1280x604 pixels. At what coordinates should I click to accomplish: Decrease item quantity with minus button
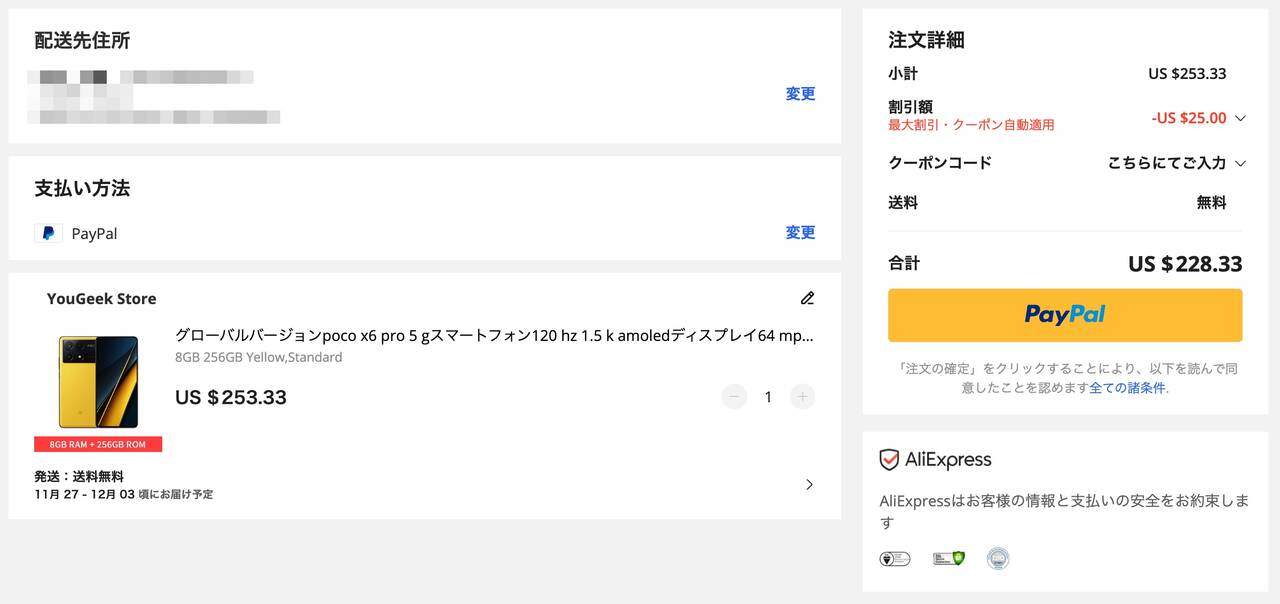coord(734,397)
